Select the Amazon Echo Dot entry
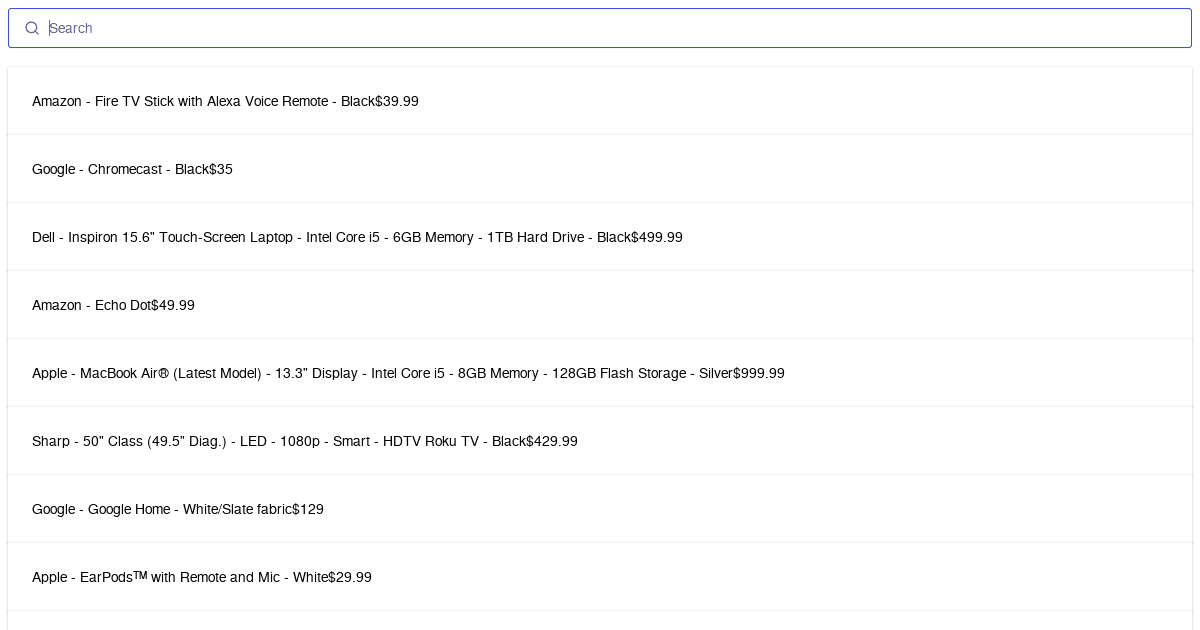 [x=91, y=305]
